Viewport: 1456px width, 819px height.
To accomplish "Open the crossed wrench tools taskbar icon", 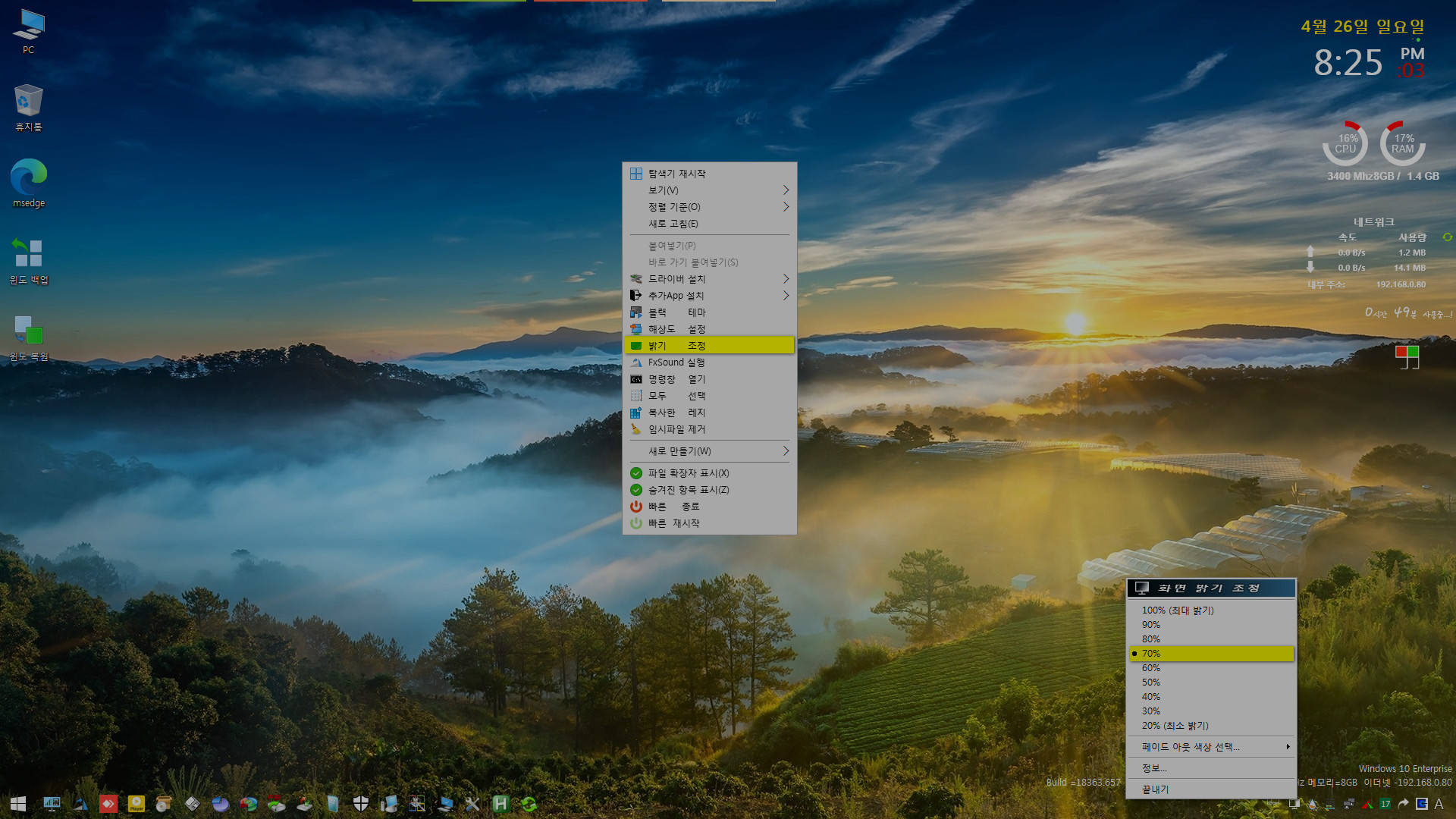I will (472, 804).
